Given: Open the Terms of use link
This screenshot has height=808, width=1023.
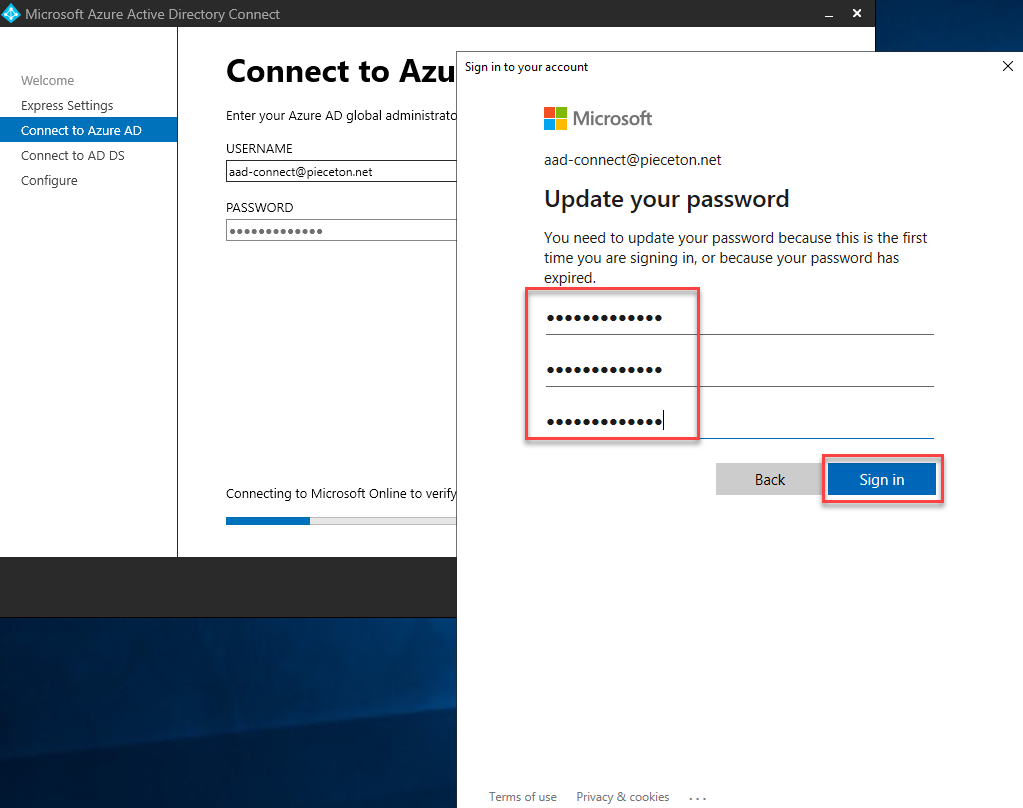Looking at the screenshot, I should [x=523, y=797].
